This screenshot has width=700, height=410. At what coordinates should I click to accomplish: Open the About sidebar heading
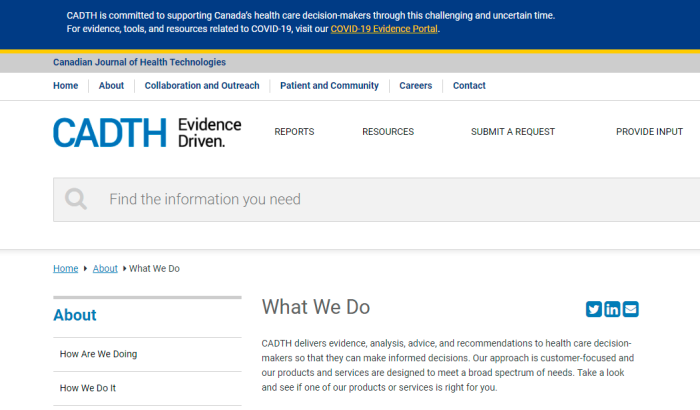[x=75, y=315]
